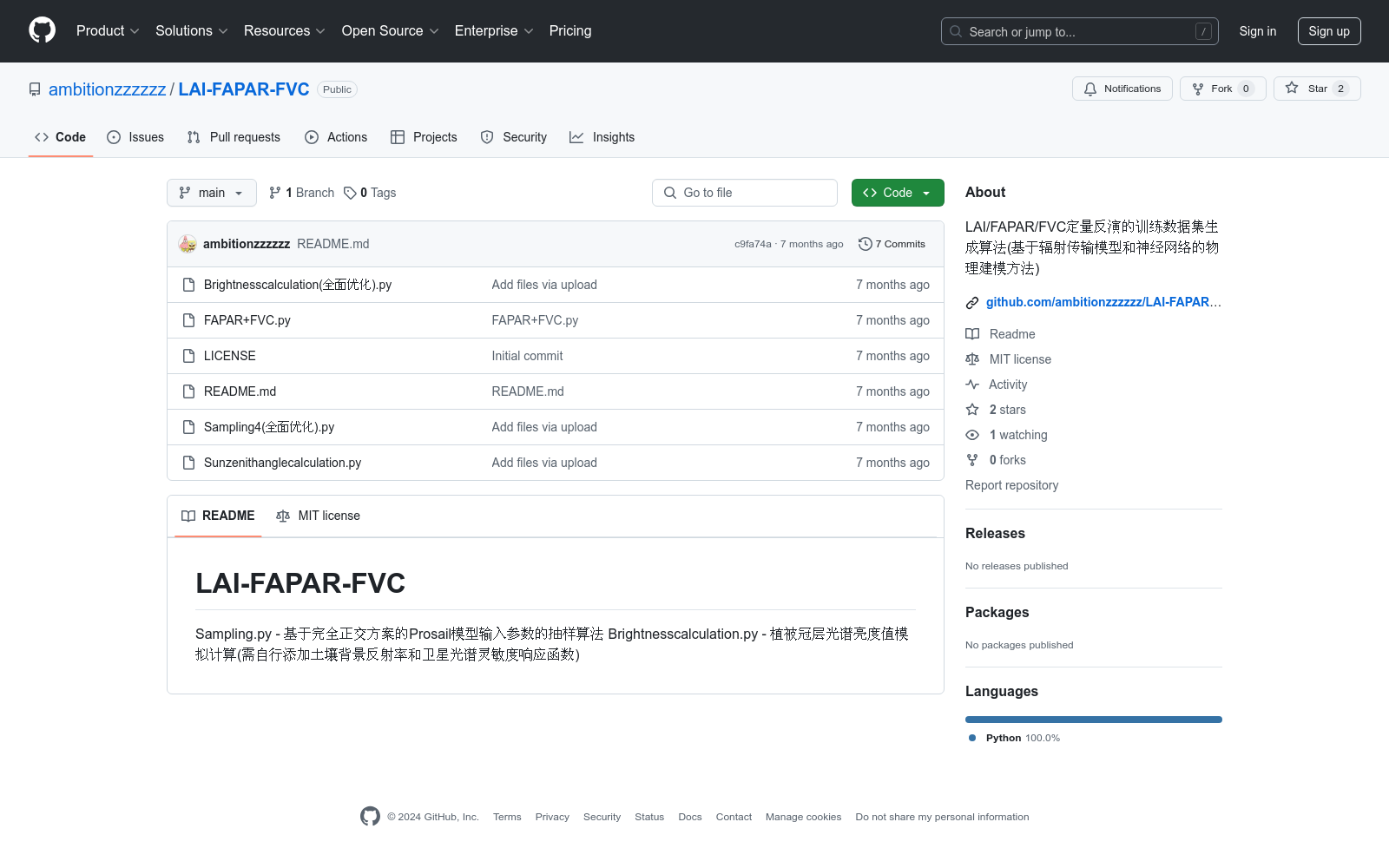The image size is (1389, 868).
Task: Click the magnifier icon in Go to file
Action: 670,193
